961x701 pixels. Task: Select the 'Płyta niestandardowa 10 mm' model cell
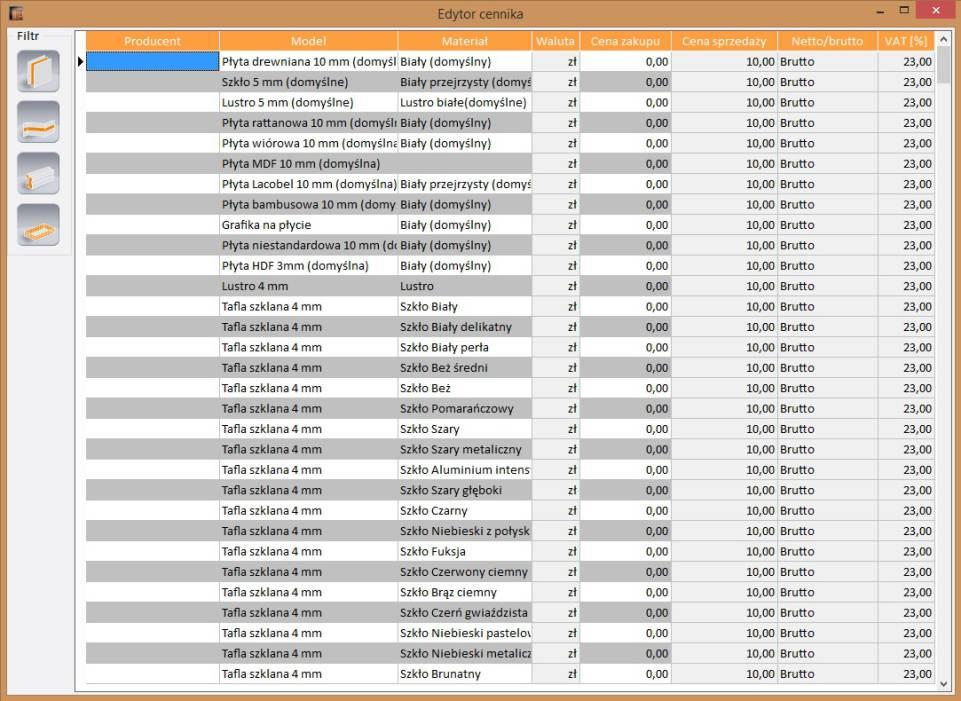(308, 245)
